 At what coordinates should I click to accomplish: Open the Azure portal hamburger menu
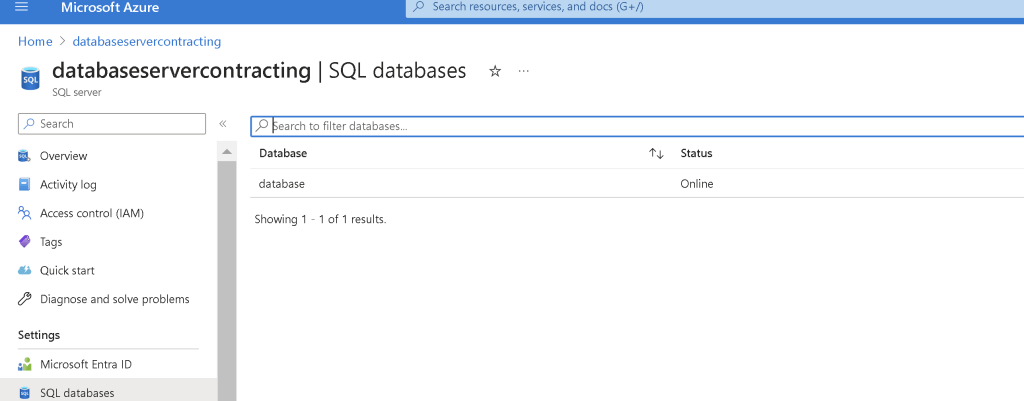(22, 7)
